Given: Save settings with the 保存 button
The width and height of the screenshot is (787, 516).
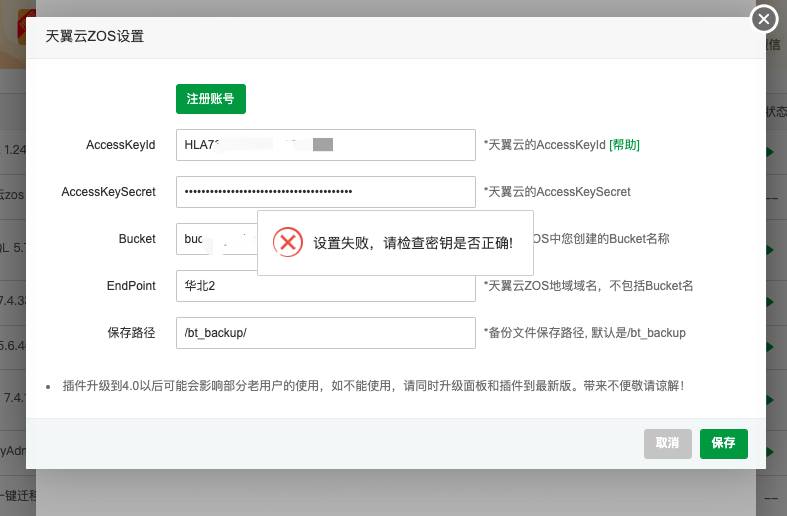Looking at the screenshot, I should point(724,444).
